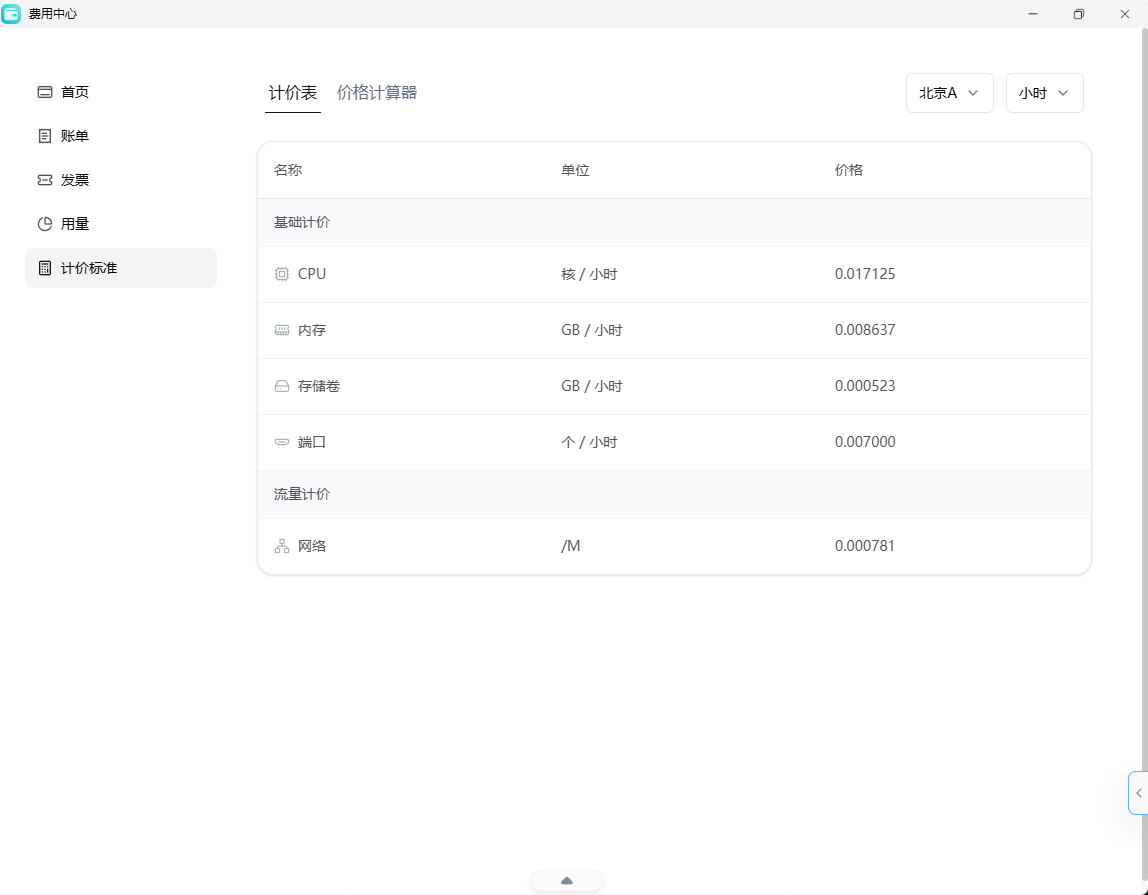This screenshot has height=895, width=1148.
Task: Maximize the 费用中心 window
Action: point(1078,14)
